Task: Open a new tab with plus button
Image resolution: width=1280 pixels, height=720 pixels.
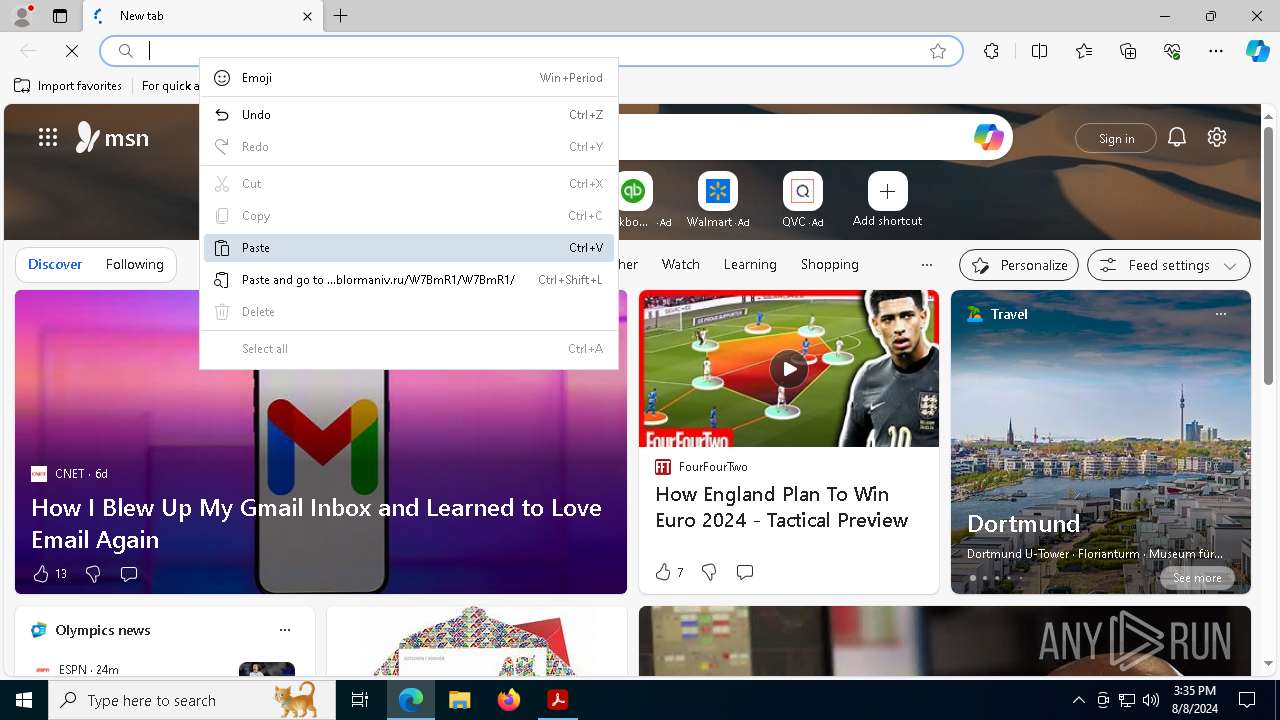Action: click(x=341, y=16)
